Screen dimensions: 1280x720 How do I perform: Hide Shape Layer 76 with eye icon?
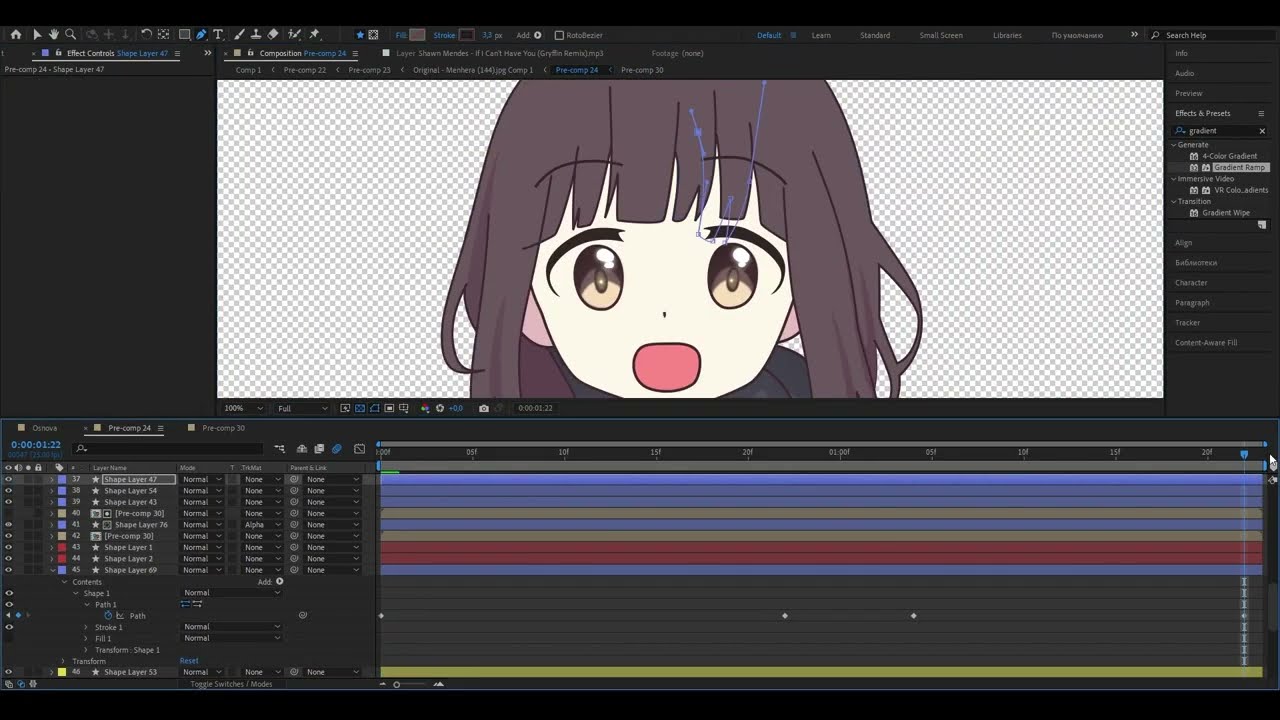tap(9, 525)
